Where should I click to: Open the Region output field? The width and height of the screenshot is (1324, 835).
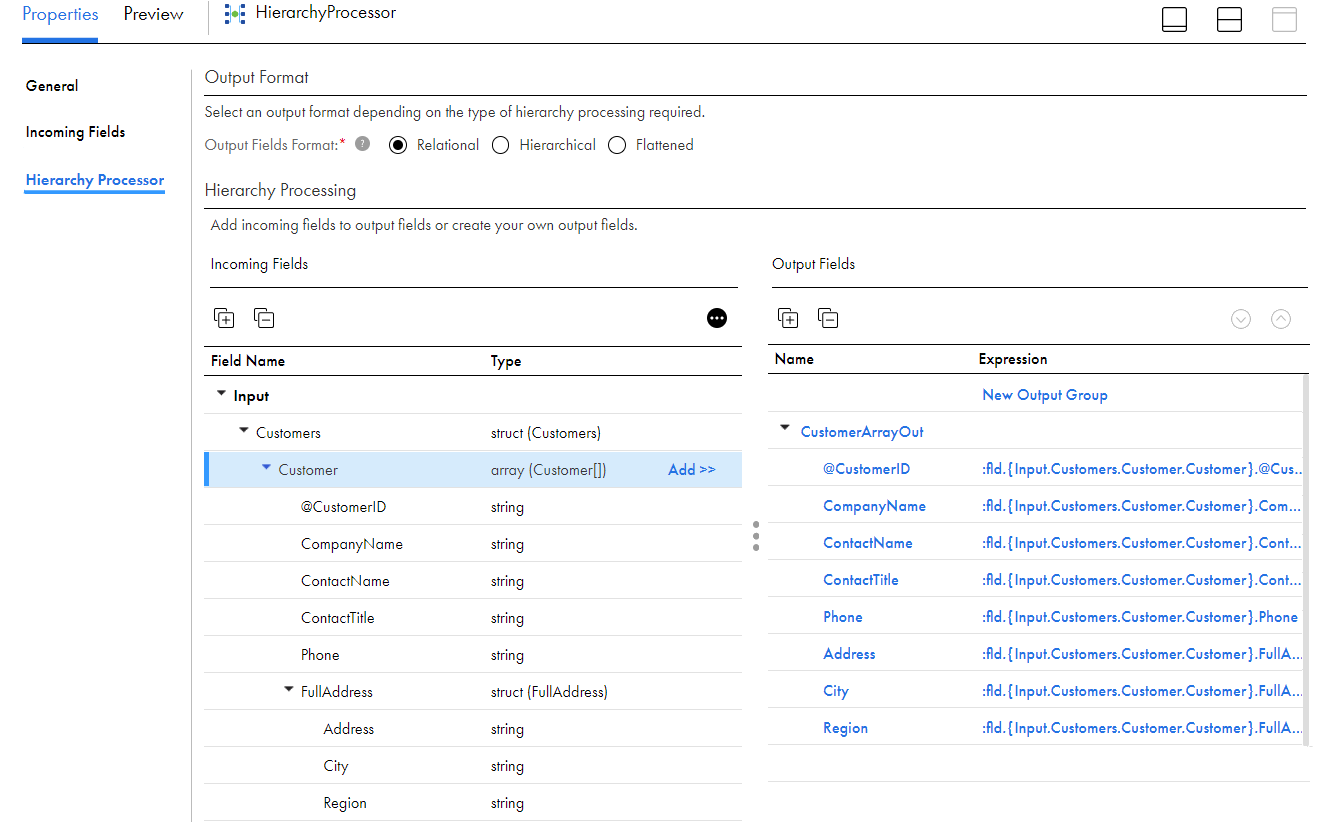pyautogui.click(x=845, y=728)
